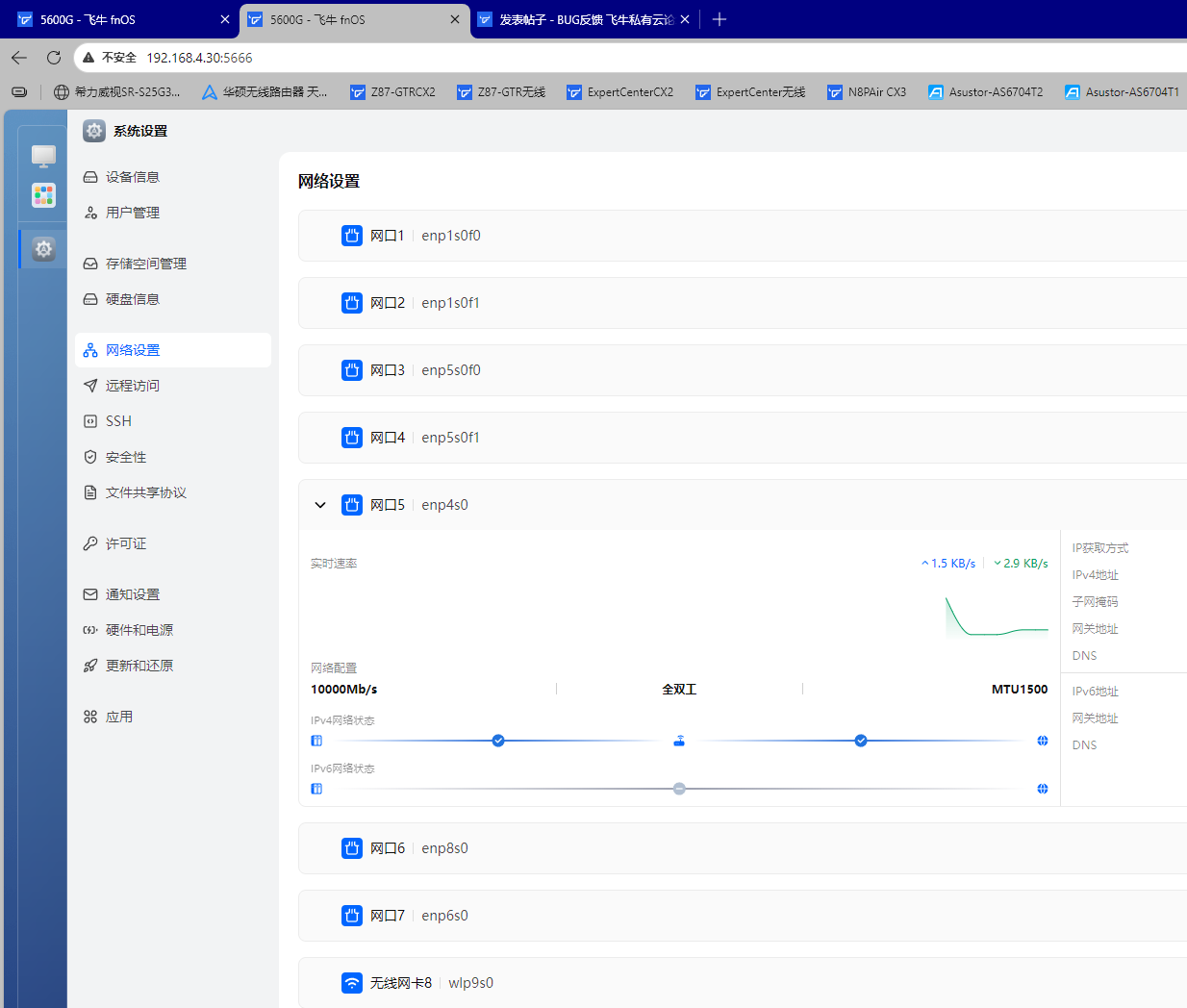The width and height of the screenshot is (1187, 1008).
Task: Switch to the BUG反馈 forum tab
Action: pyautogui.click(x=583, y=19)
